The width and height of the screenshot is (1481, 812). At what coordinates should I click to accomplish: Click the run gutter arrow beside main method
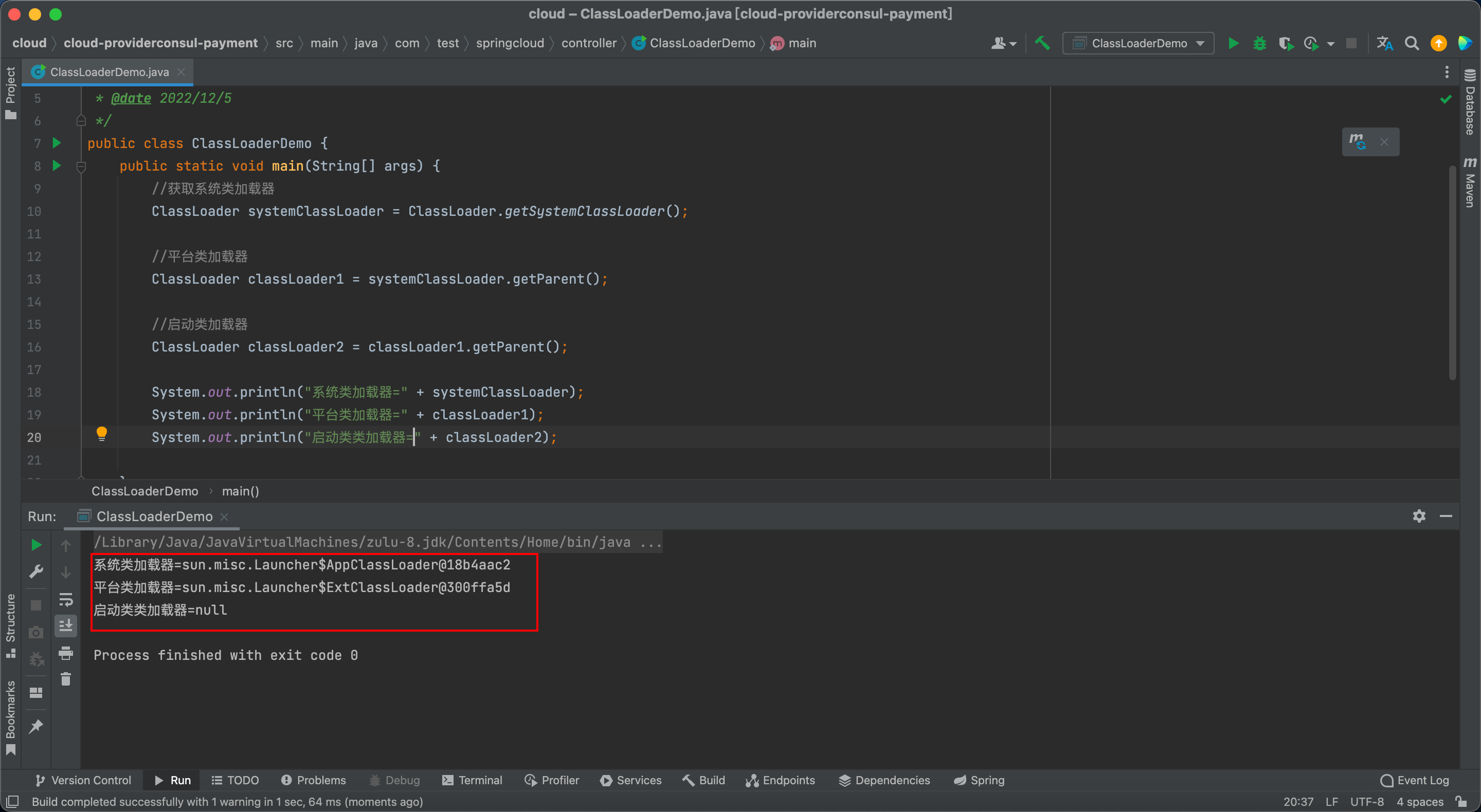pyautogui.click(x=57, y=165)
